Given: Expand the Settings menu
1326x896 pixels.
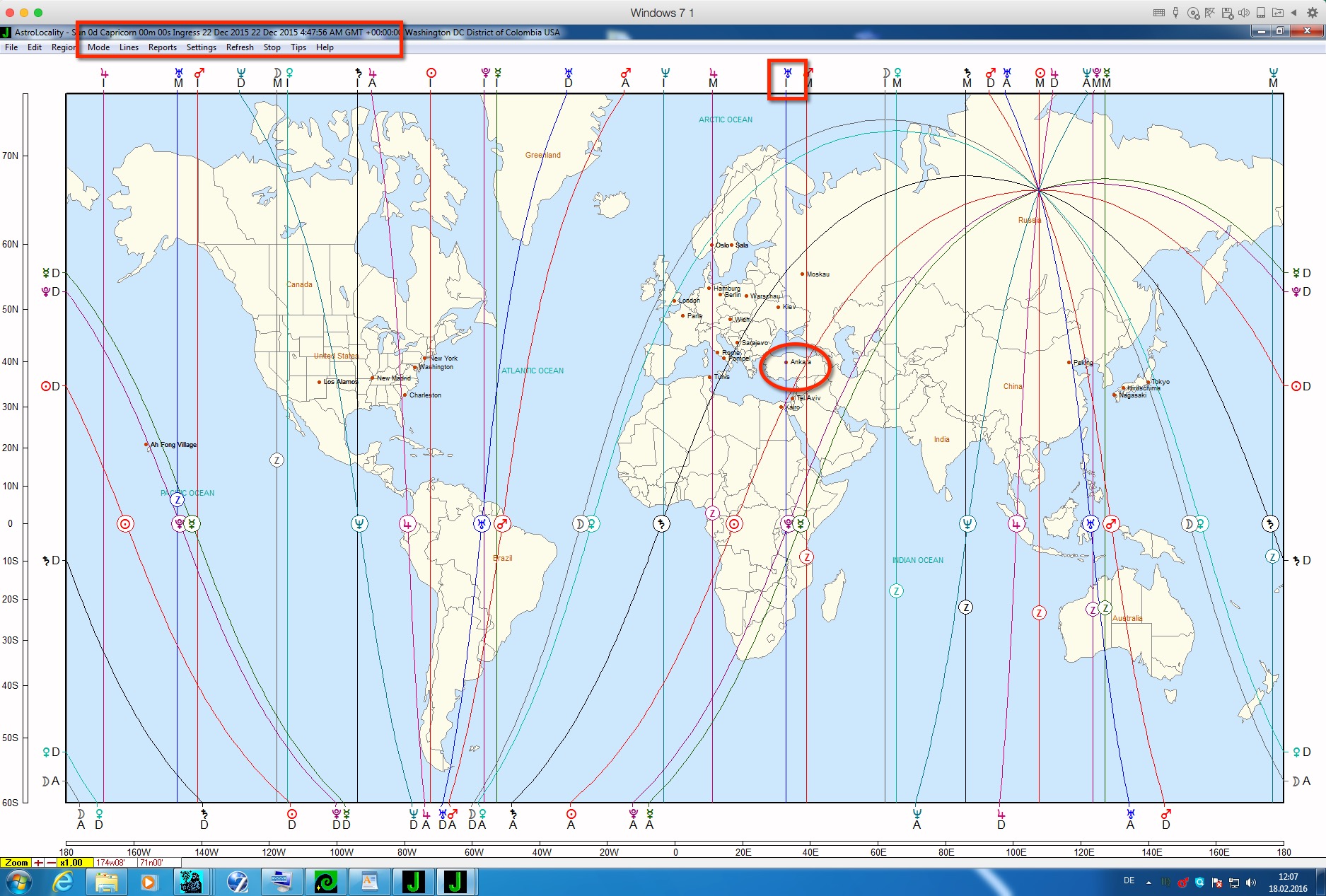Looking at the screenshot, I should coord(201,47).
